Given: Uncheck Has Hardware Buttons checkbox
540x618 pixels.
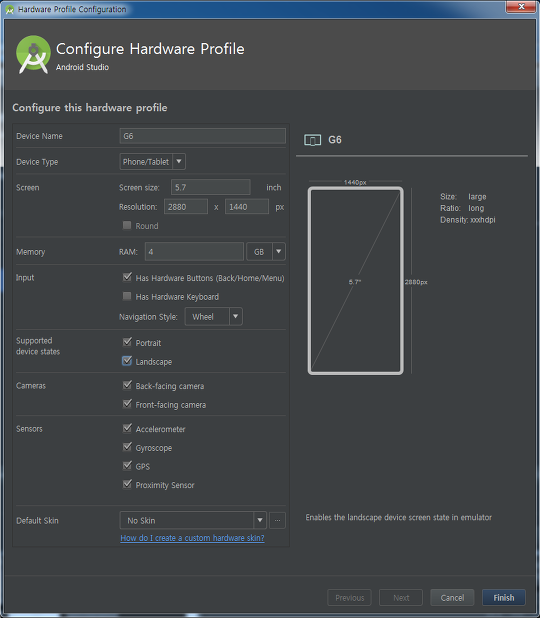Looking at the screenshot, I should coord(127,277).
